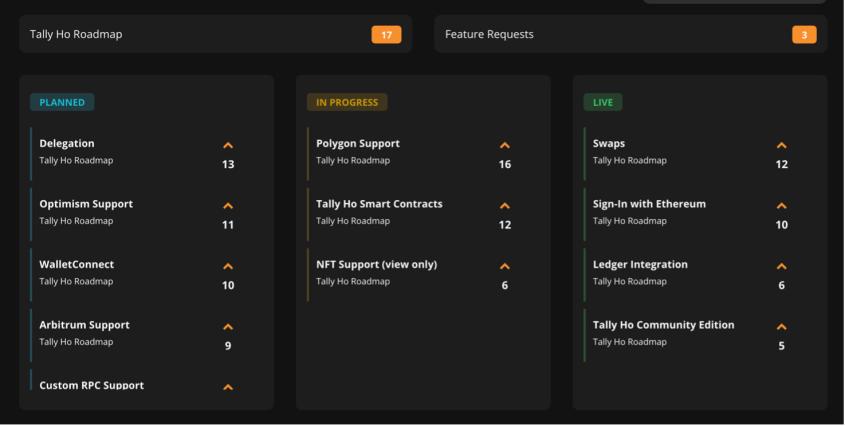Select the PLANNED status label
Screen dimensions: 845x427
pyautogui.click(x=62, y=102)
